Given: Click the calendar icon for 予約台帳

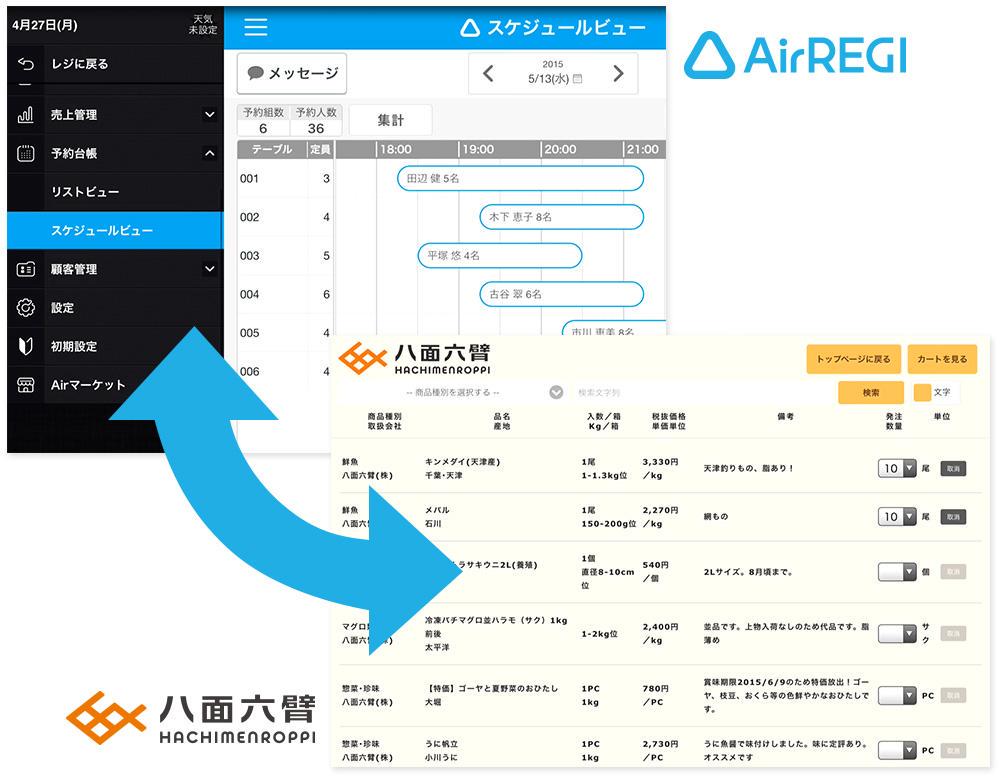Looking at the screenshot, I should point(26,153).
